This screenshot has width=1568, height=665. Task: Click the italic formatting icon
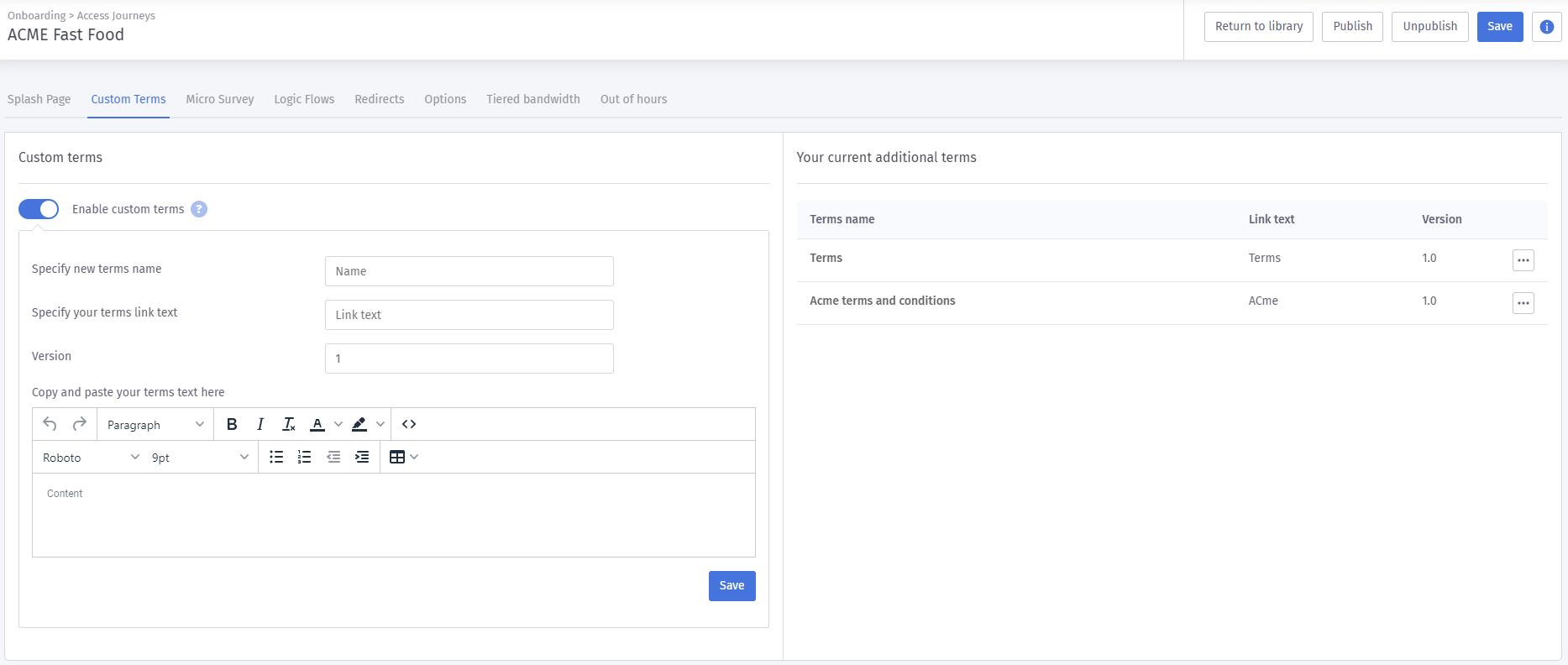click(260, 424)
